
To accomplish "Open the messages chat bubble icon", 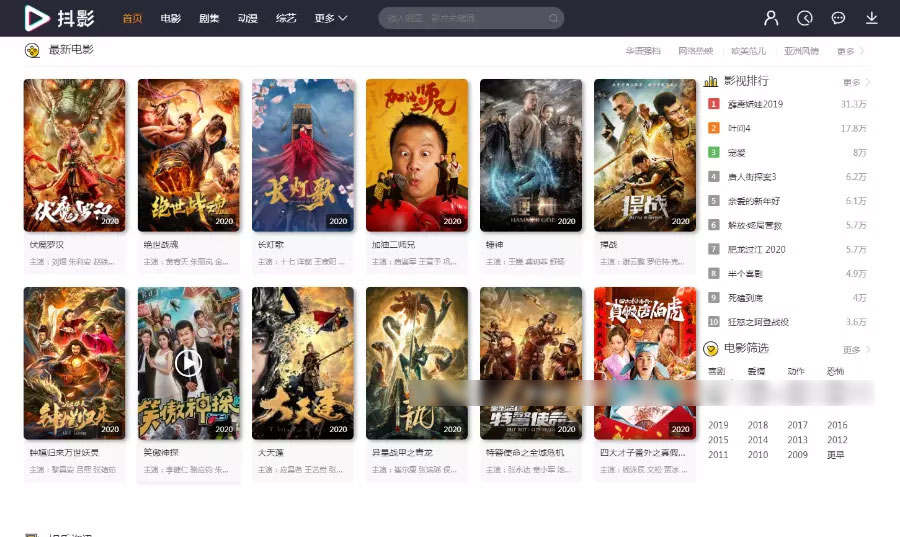I will click(838, 18).
